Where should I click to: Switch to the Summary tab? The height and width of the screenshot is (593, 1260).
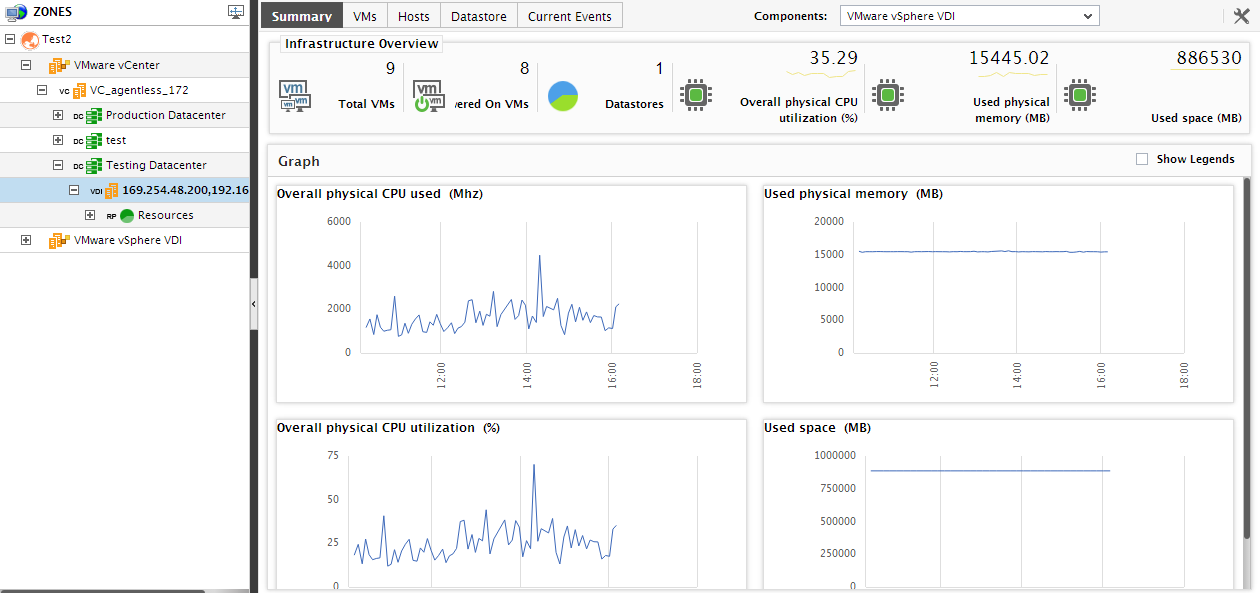click(301, 16)
